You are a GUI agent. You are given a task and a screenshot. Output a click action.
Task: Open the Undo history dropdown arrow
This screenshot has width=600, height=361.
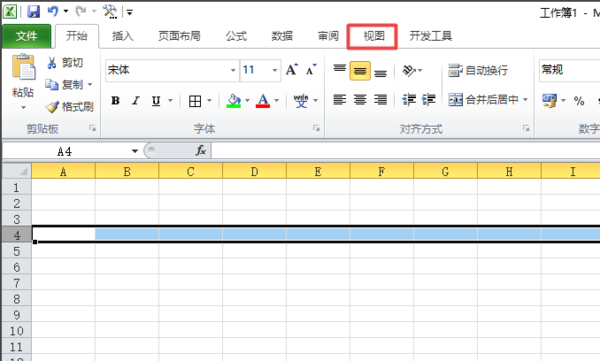pos(66,11)
